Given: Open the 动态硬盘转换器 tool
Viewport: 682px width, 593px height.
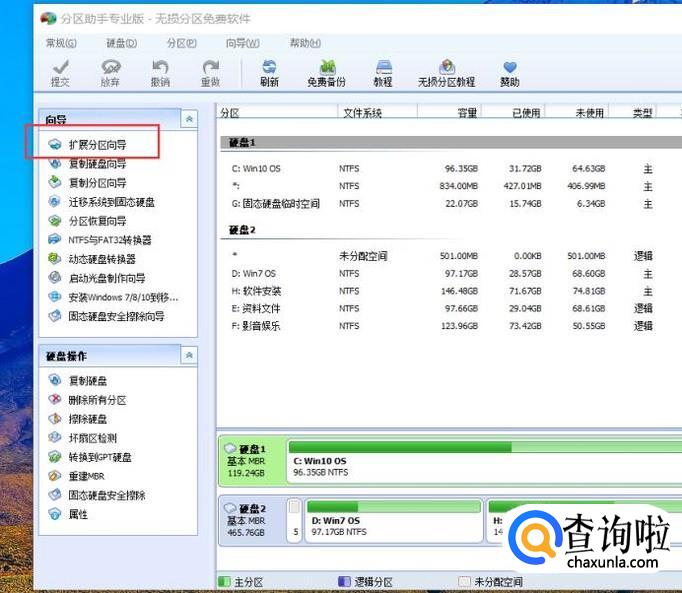Looking at the screenshot, I should click(x=92, y=259).
